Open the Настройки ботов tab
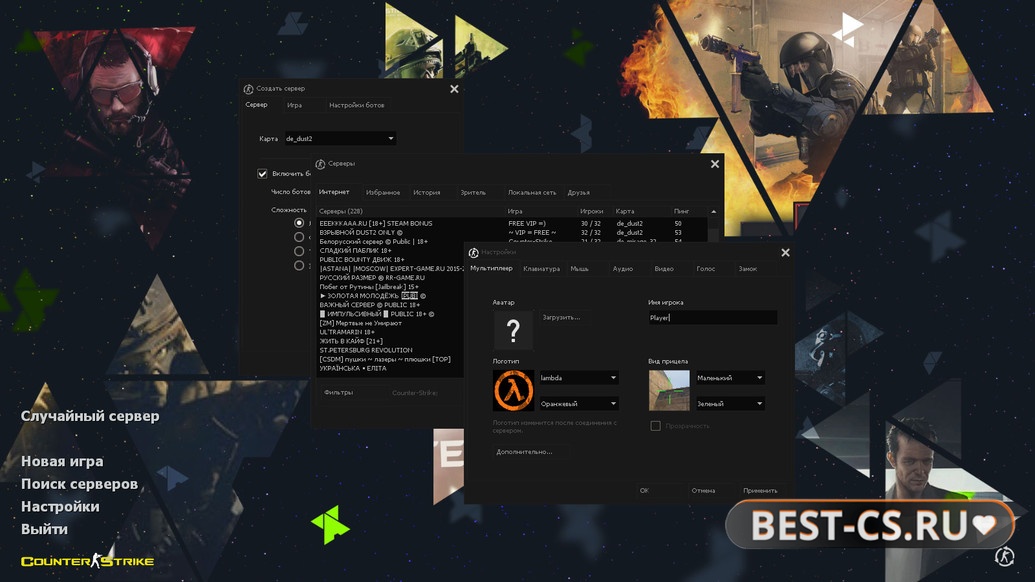Image resolution: width=1035 pixels, height=582 pixels. point(356,105)
